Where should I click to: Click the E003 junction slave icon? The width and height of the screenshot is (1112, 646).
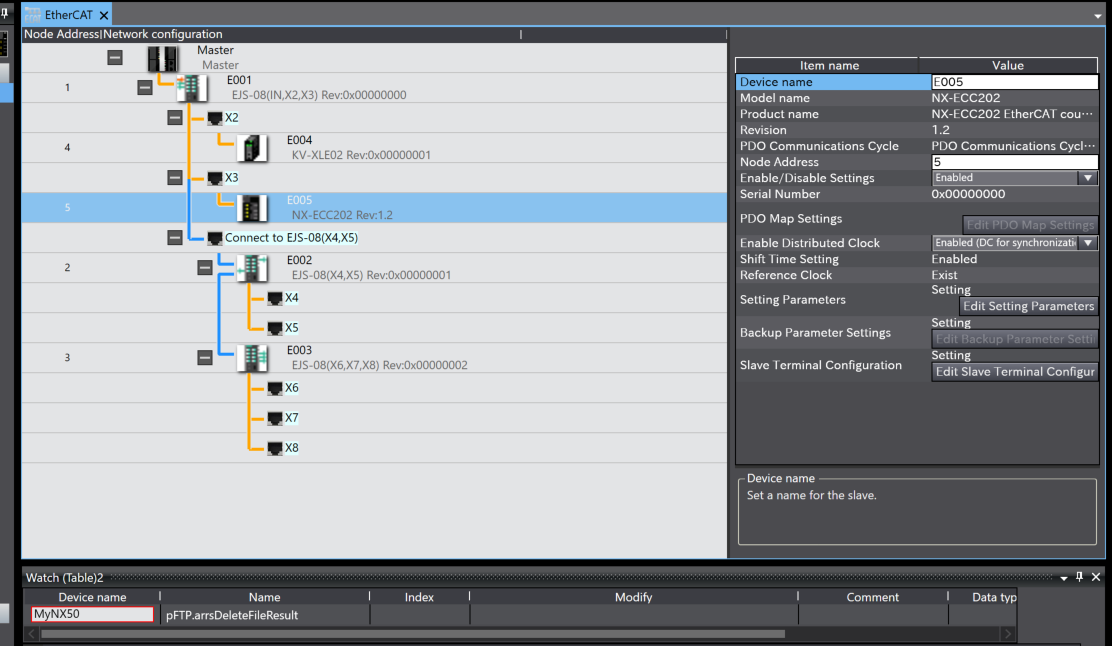click(x=252, y=358)
